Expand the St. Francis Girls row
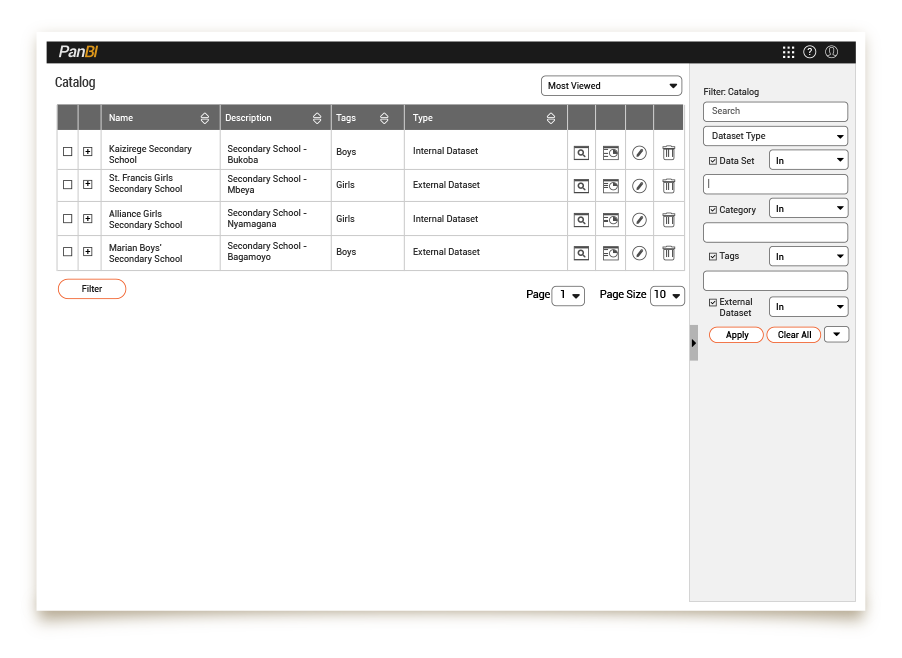 tap(87, 185)
